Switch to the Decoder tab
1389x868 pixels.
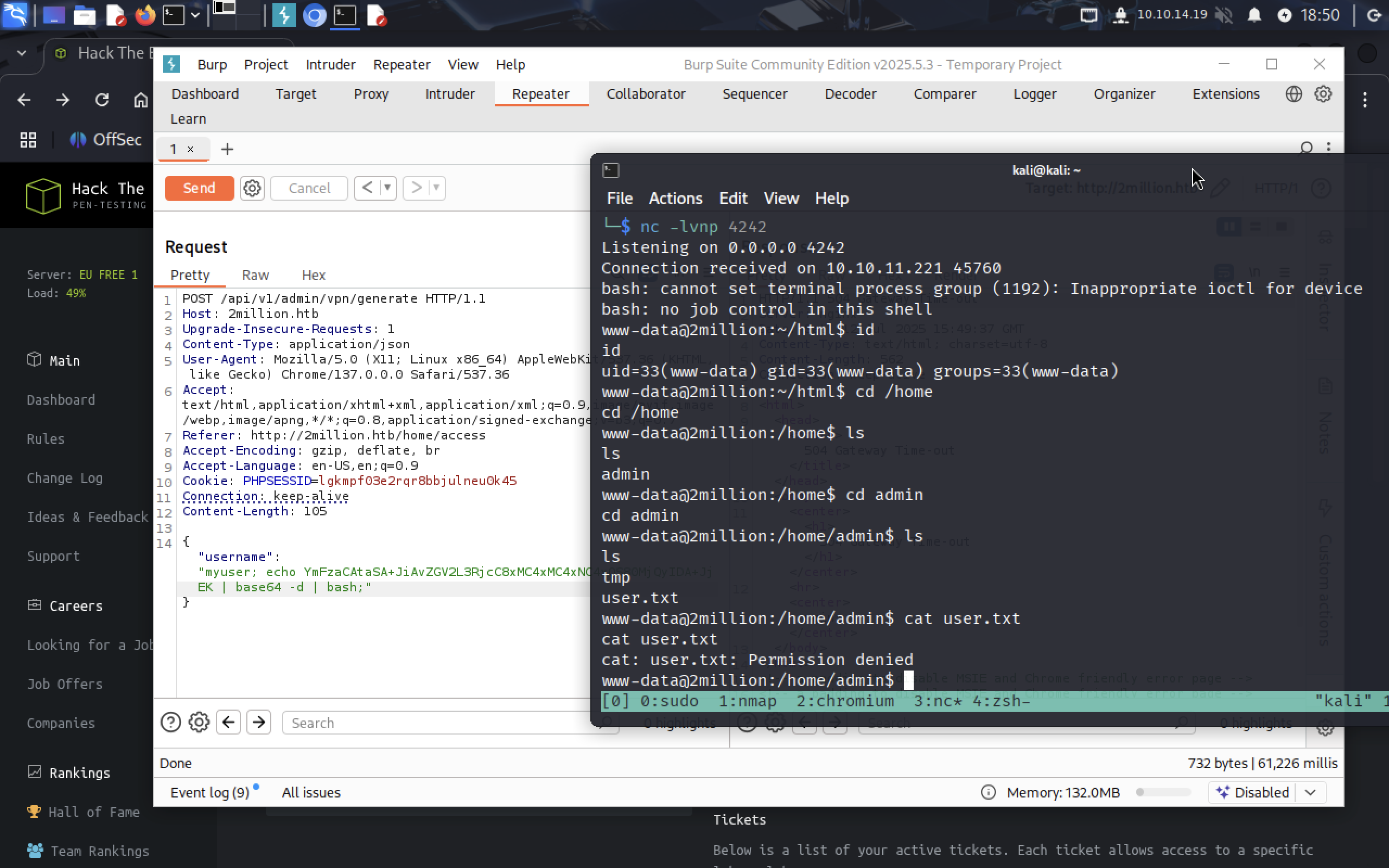pos(850,93)
